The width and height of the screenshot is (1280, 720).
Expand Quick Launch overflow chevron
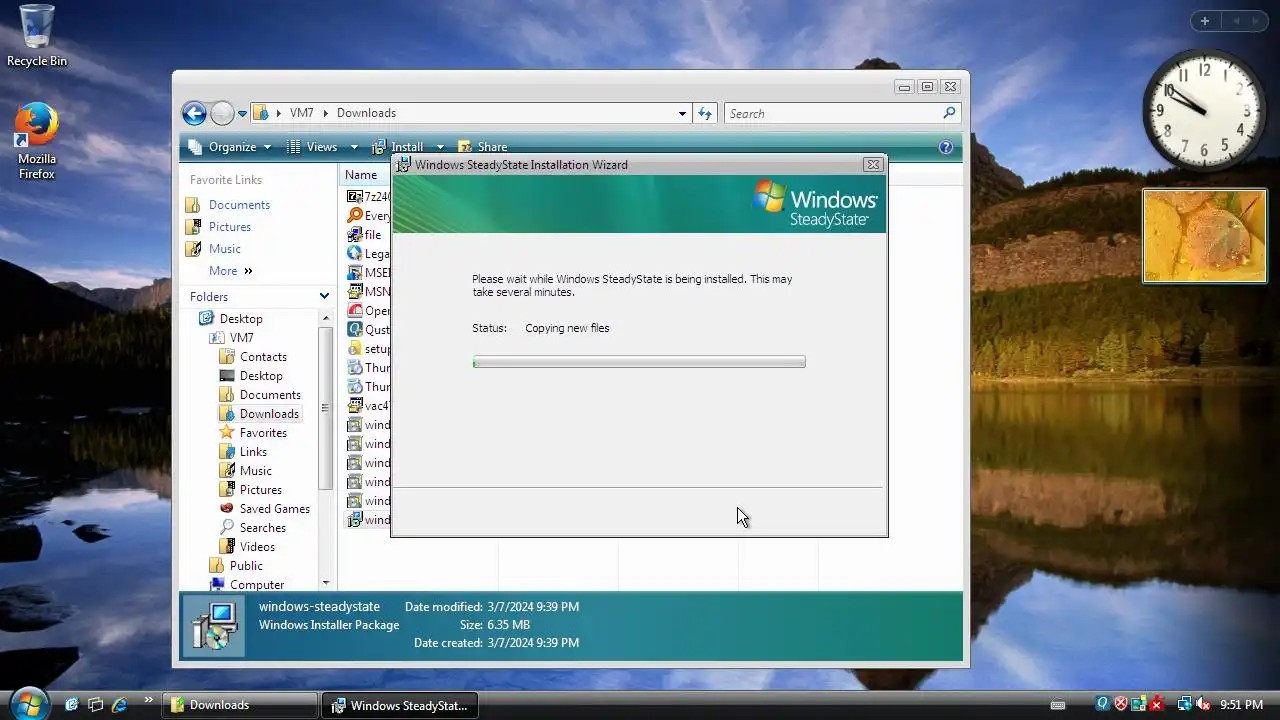(x=149, y=700)
